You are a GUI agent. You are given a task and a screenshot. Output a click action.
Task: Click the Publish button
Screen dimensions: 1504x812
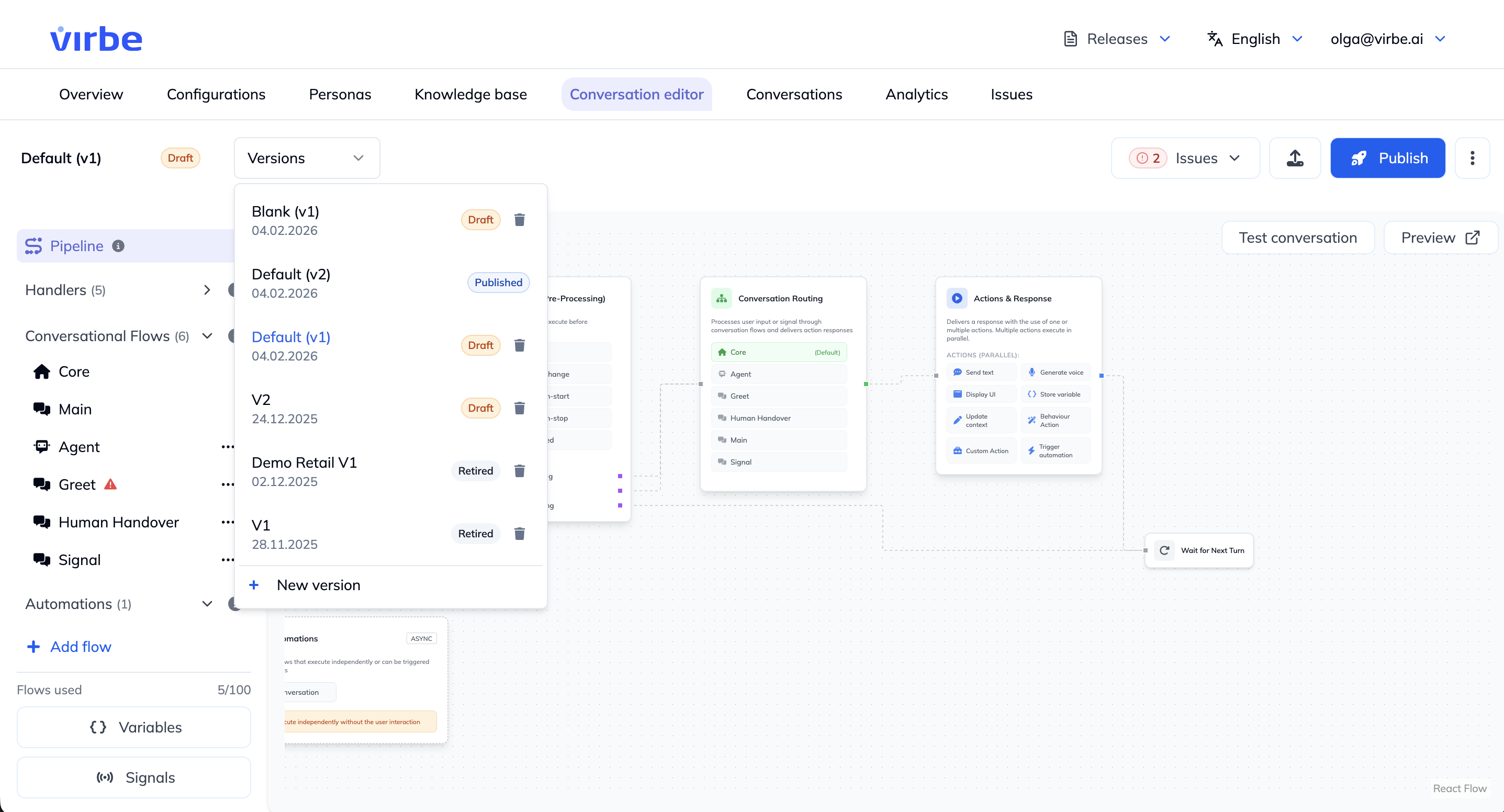(x=1387, y=158)
